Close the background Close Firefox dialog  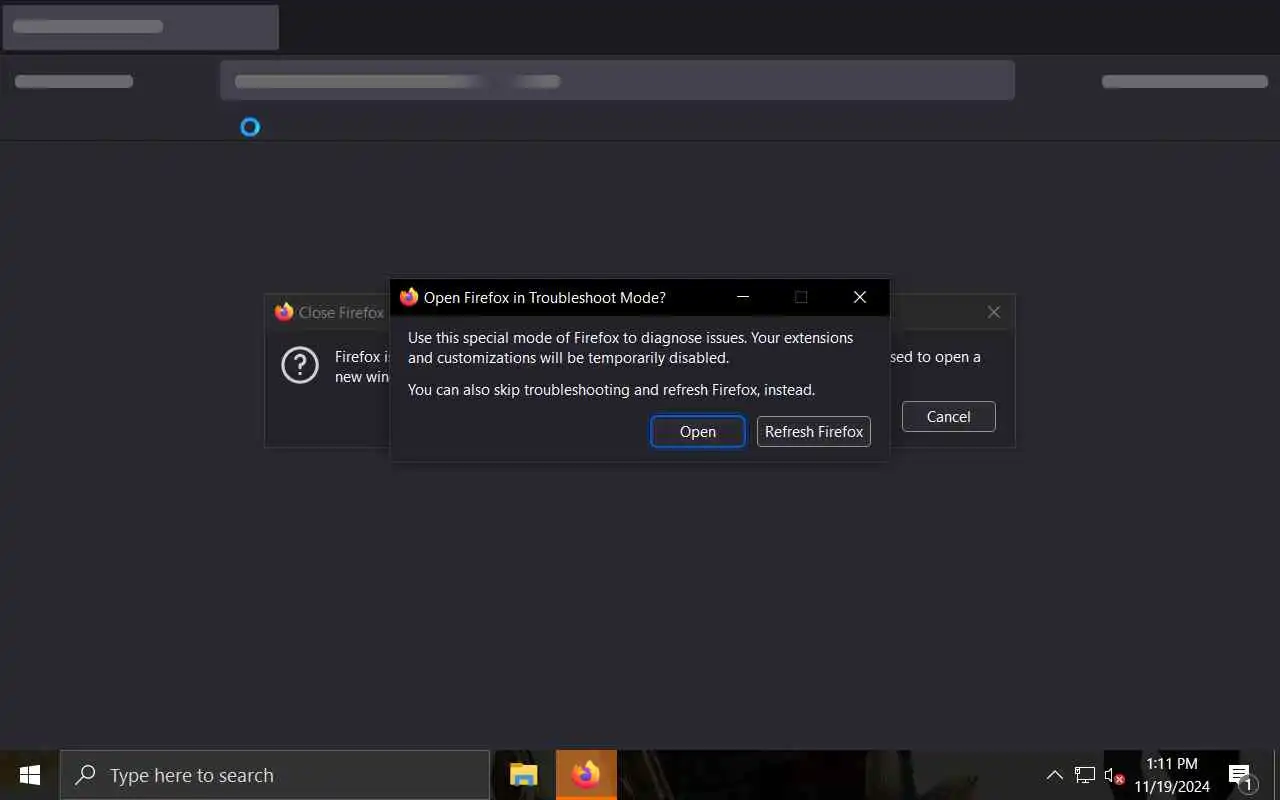coord(994,312)
